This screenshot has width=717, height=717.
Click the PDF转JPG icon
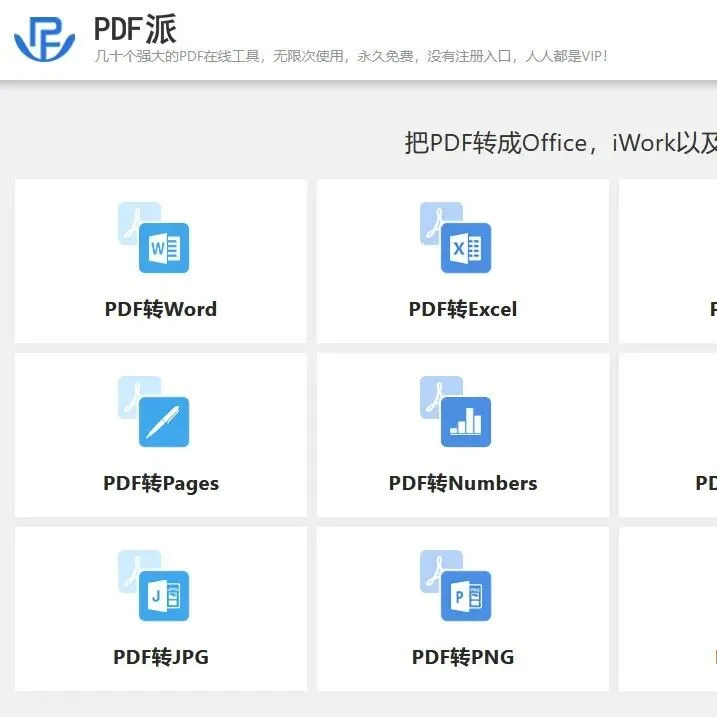coord(154,585)
